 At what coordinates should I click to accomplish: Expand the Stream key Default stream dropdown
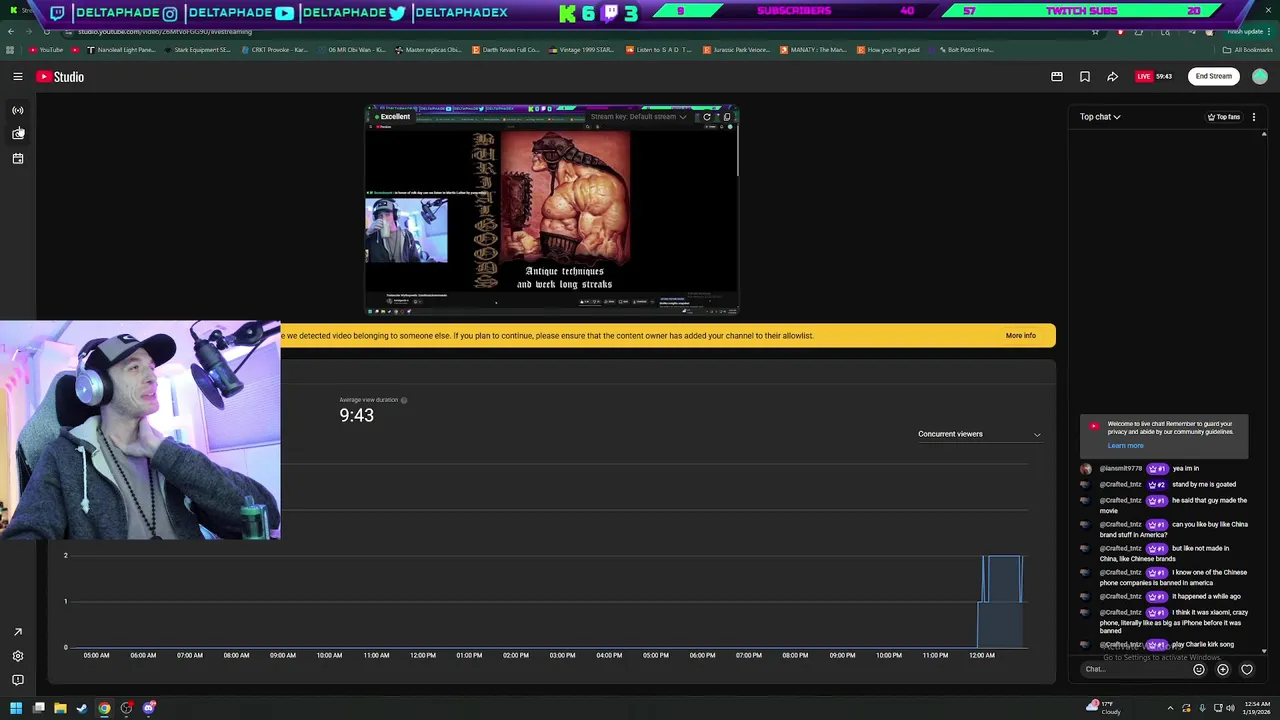[638, 117]
